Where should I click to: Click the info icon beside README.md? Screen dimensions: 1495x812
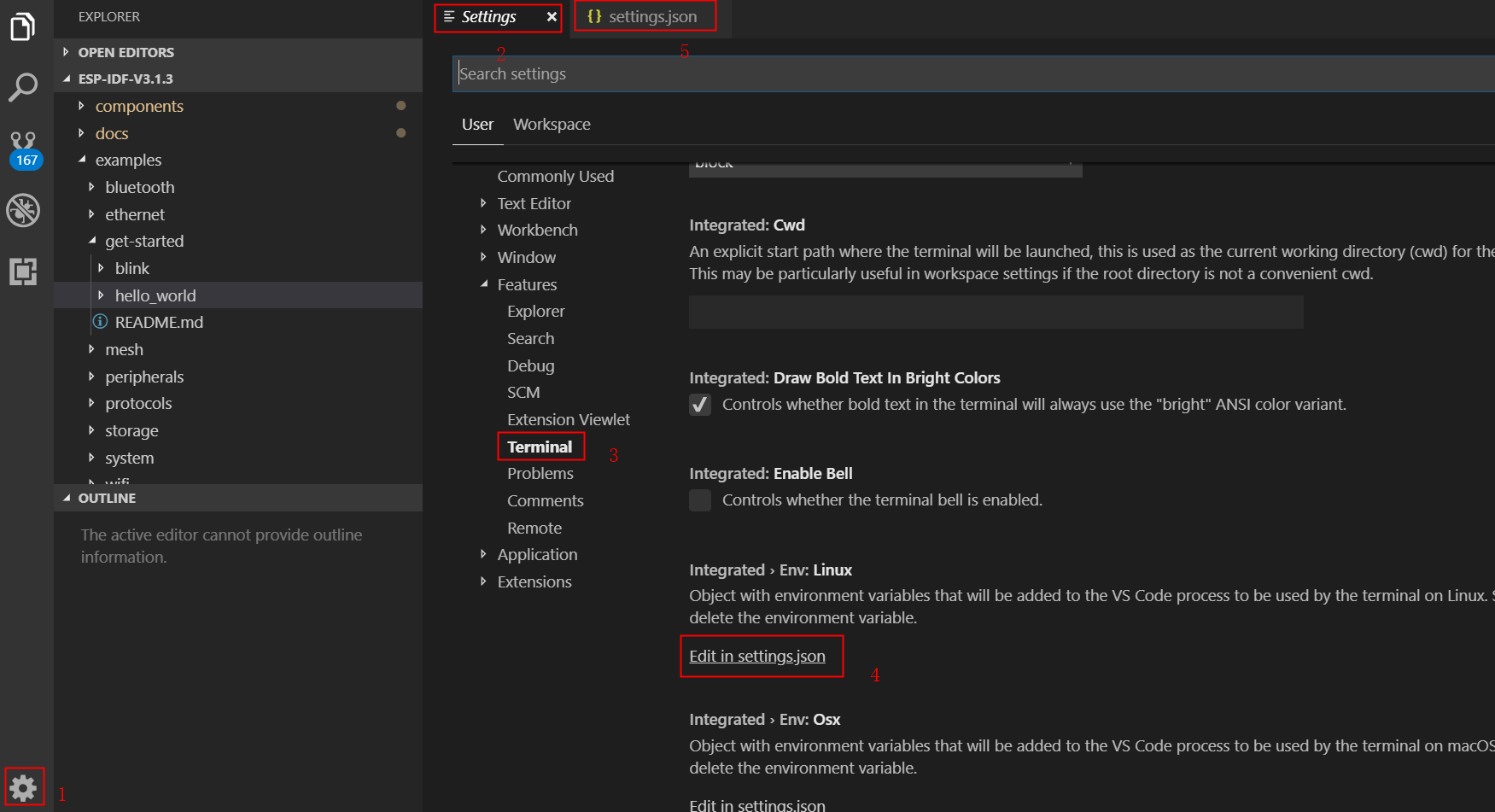tap(100, 322)
